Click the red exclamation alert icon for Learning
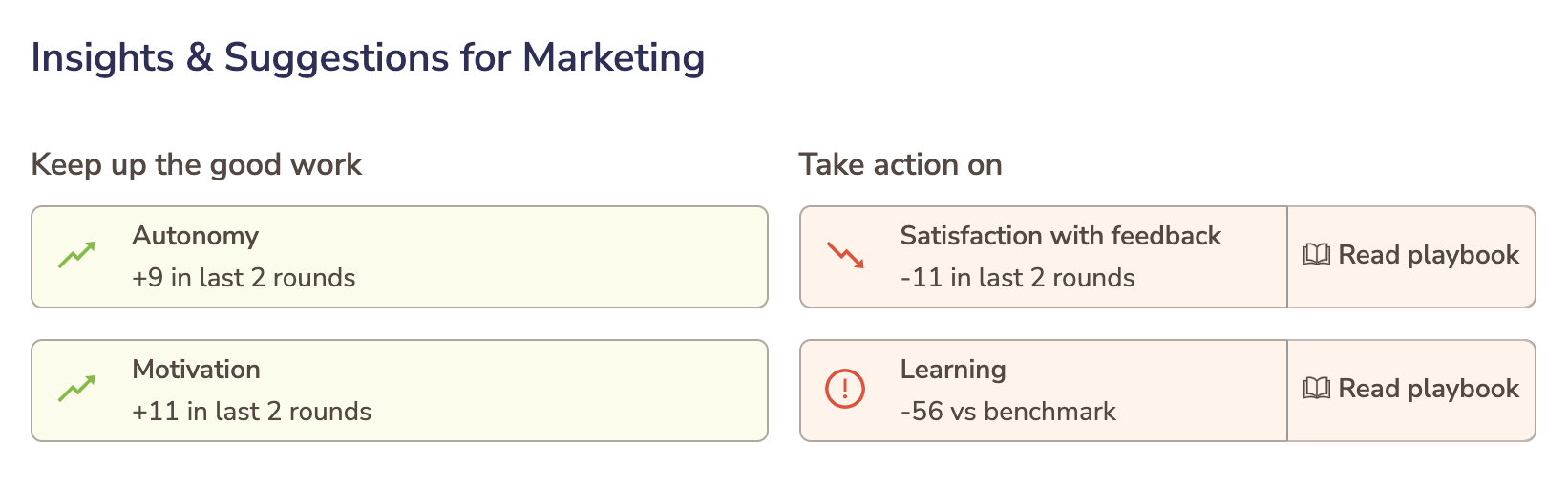This screenshot has width=1568, height=488. pyautogui.click(x=845, y=390)
